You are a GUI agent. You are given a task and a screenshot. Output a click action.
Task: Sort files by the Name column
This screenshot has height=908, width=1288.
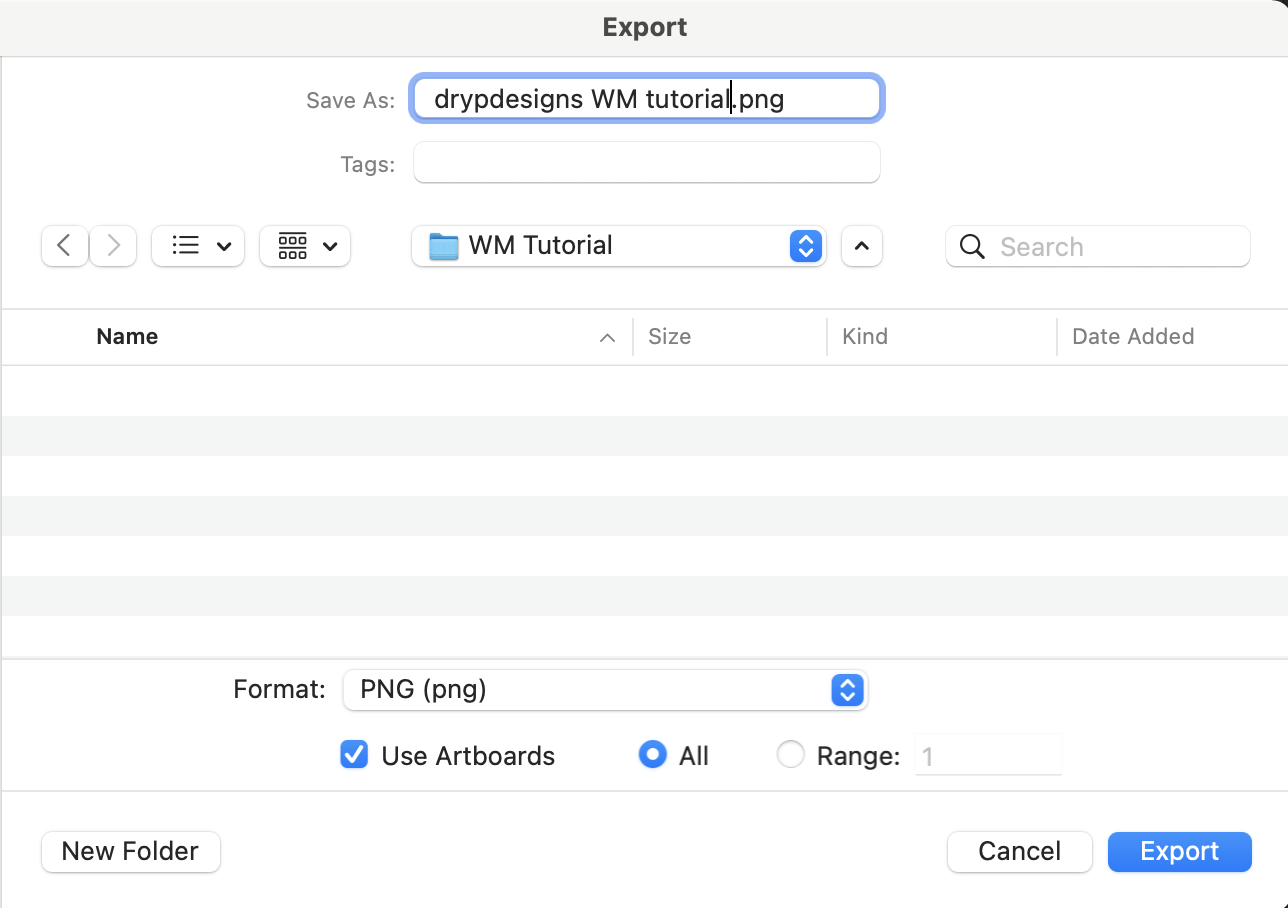(127, 337)
